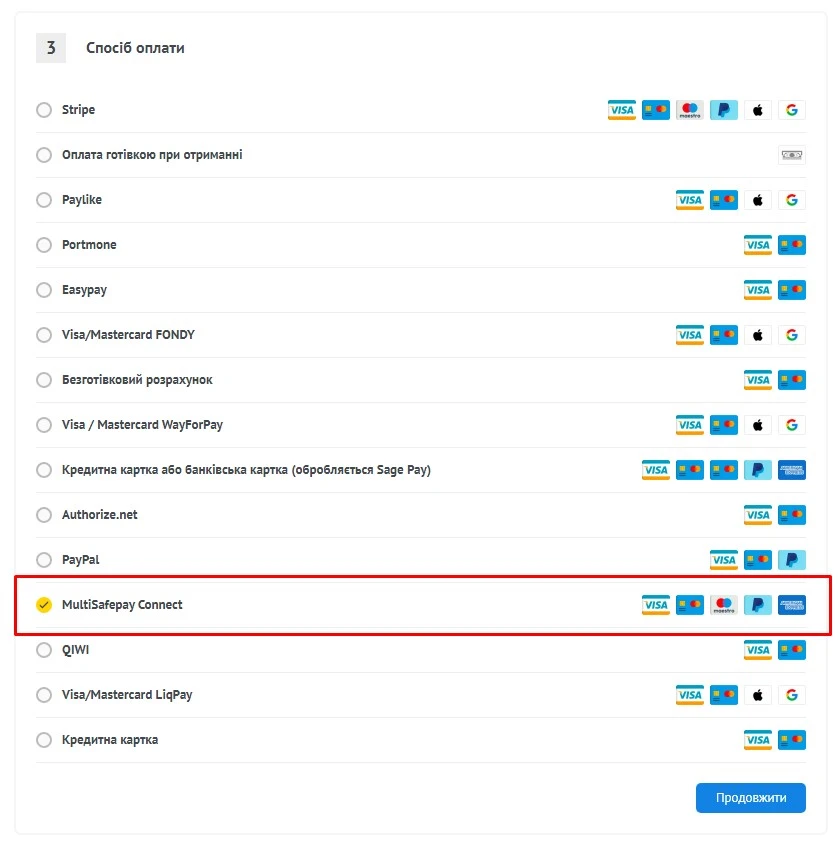Viewport: 840px width, 848px height.
Task: Select Безготівковий розрахунок payment option
Action: pos(44,380)
